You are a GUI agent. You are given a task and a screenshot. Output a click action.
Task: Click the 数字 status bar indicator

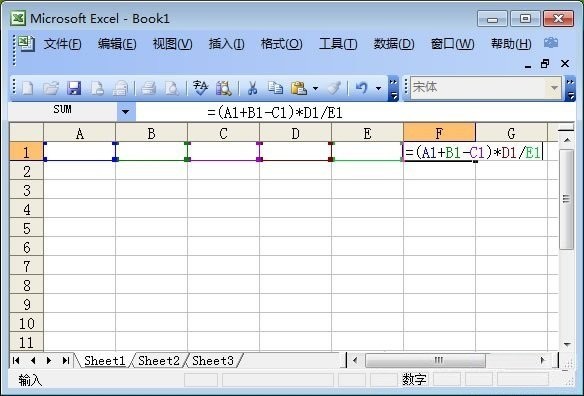(x=414, y=380)
